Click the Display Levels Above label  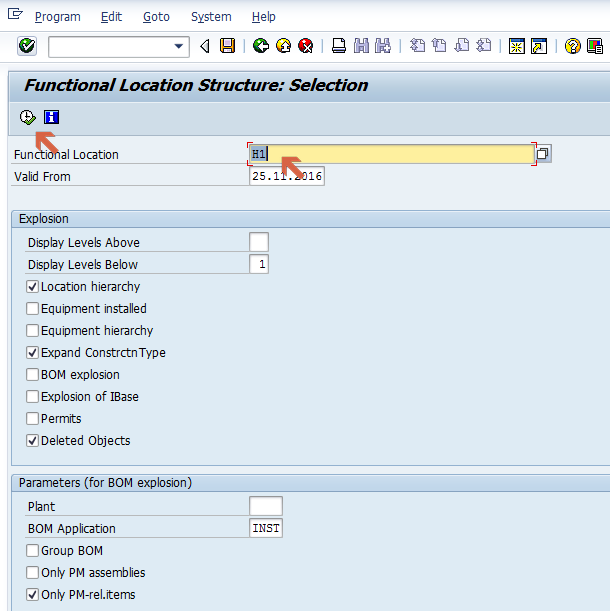[84, 243]
